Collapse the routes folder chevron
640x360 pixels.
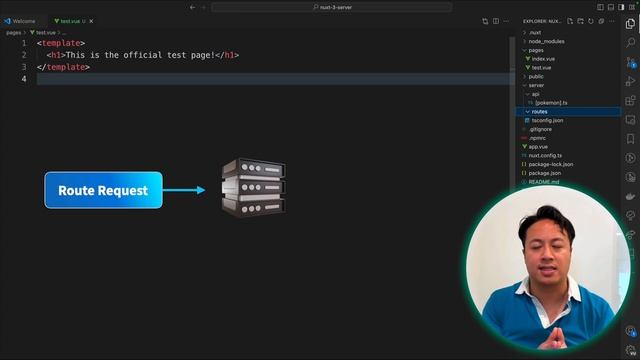528,112
